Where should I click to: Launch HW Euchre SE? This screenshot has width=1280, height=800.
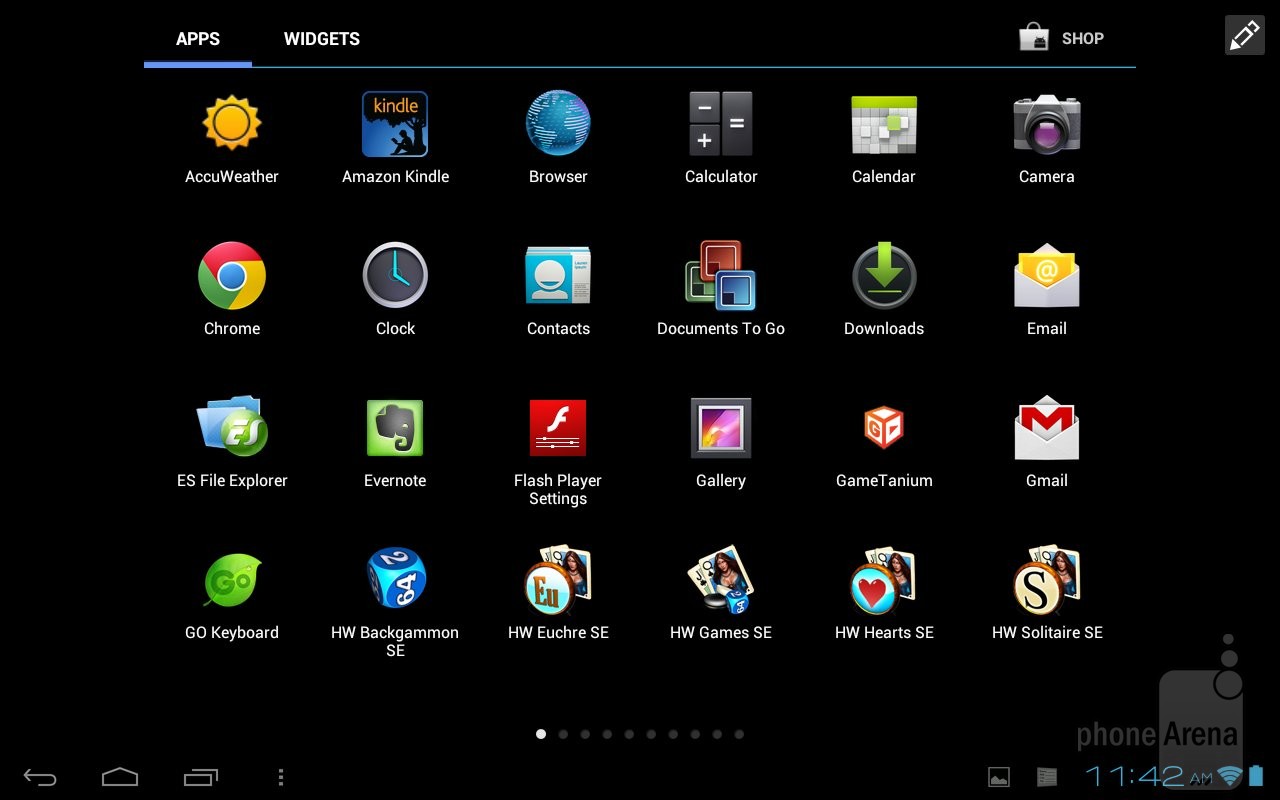pos(558,579)
